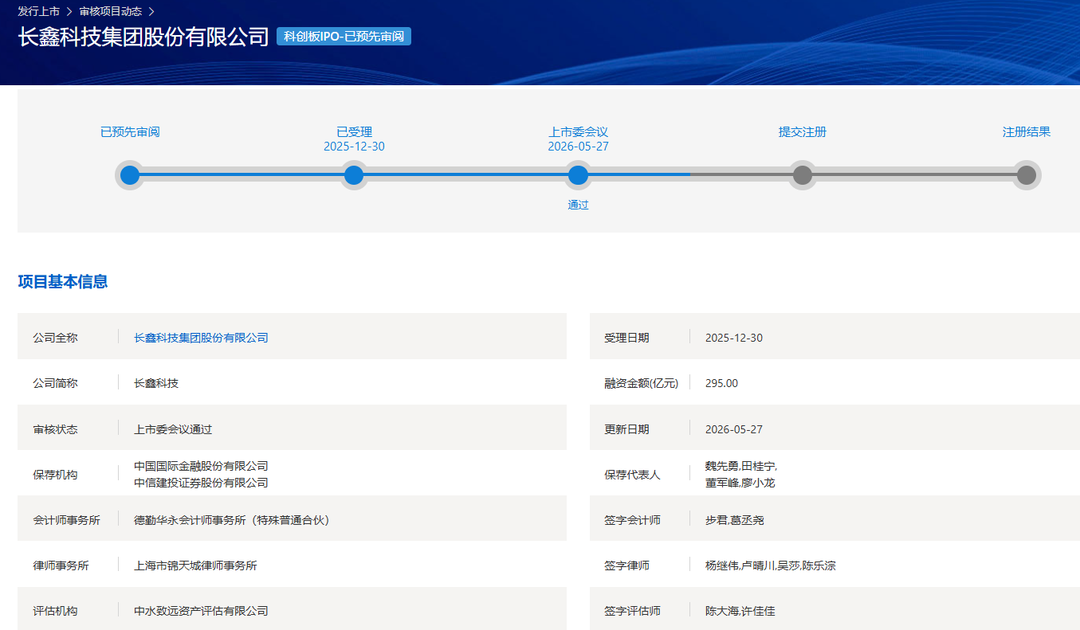Viewport: 1080px width, 630px height.
Task: Click the 科创板IPO-已预先审阅 status badge
Action: (344, 36)
